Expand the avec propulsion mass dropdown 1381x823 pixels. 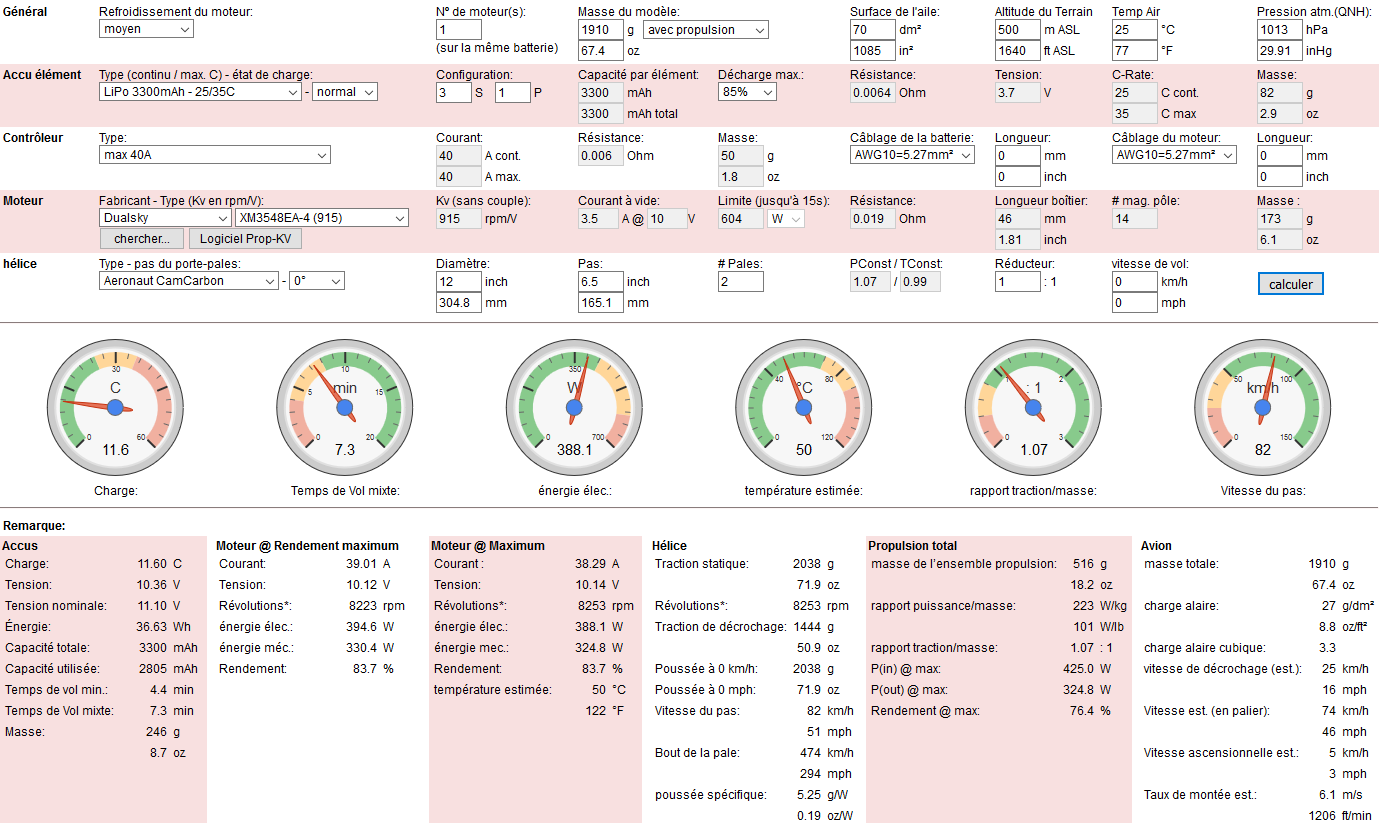coord(705,30)
